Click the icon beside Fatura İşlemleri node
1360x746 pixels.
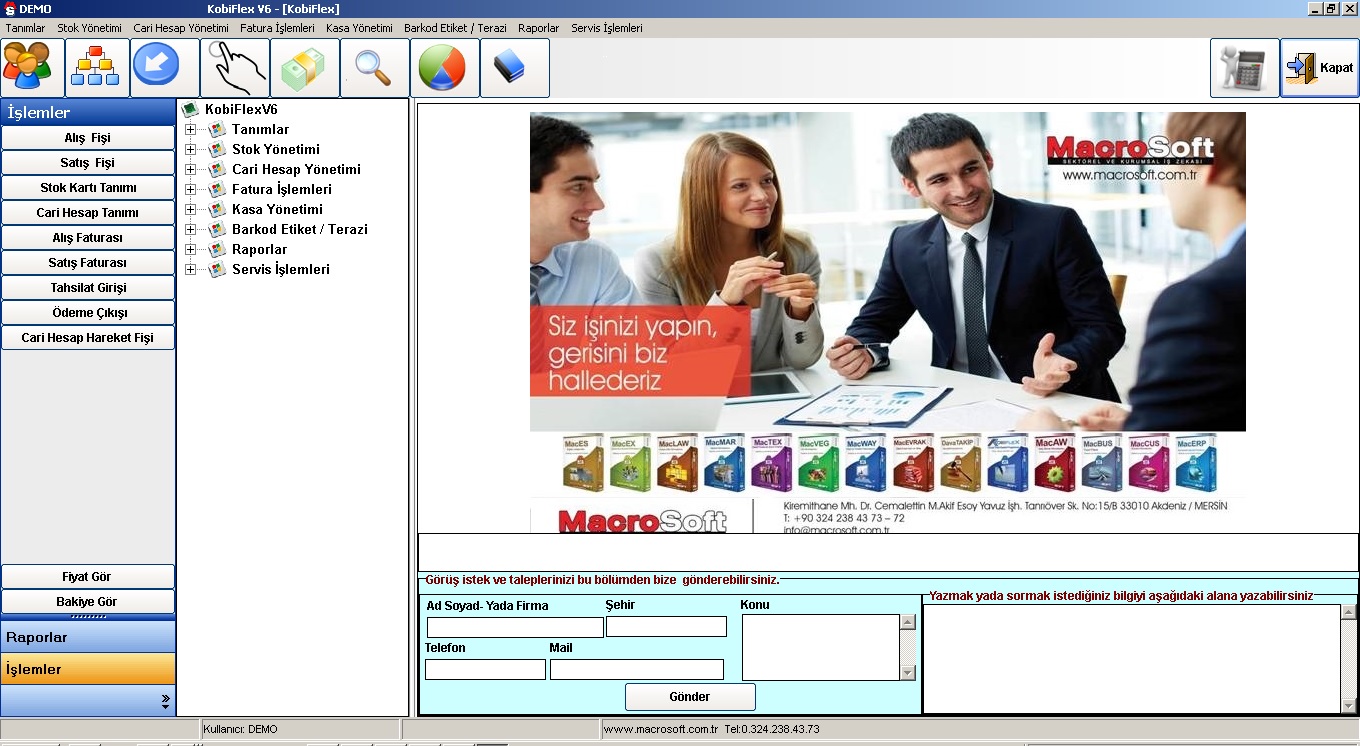(x=217, y=190)
